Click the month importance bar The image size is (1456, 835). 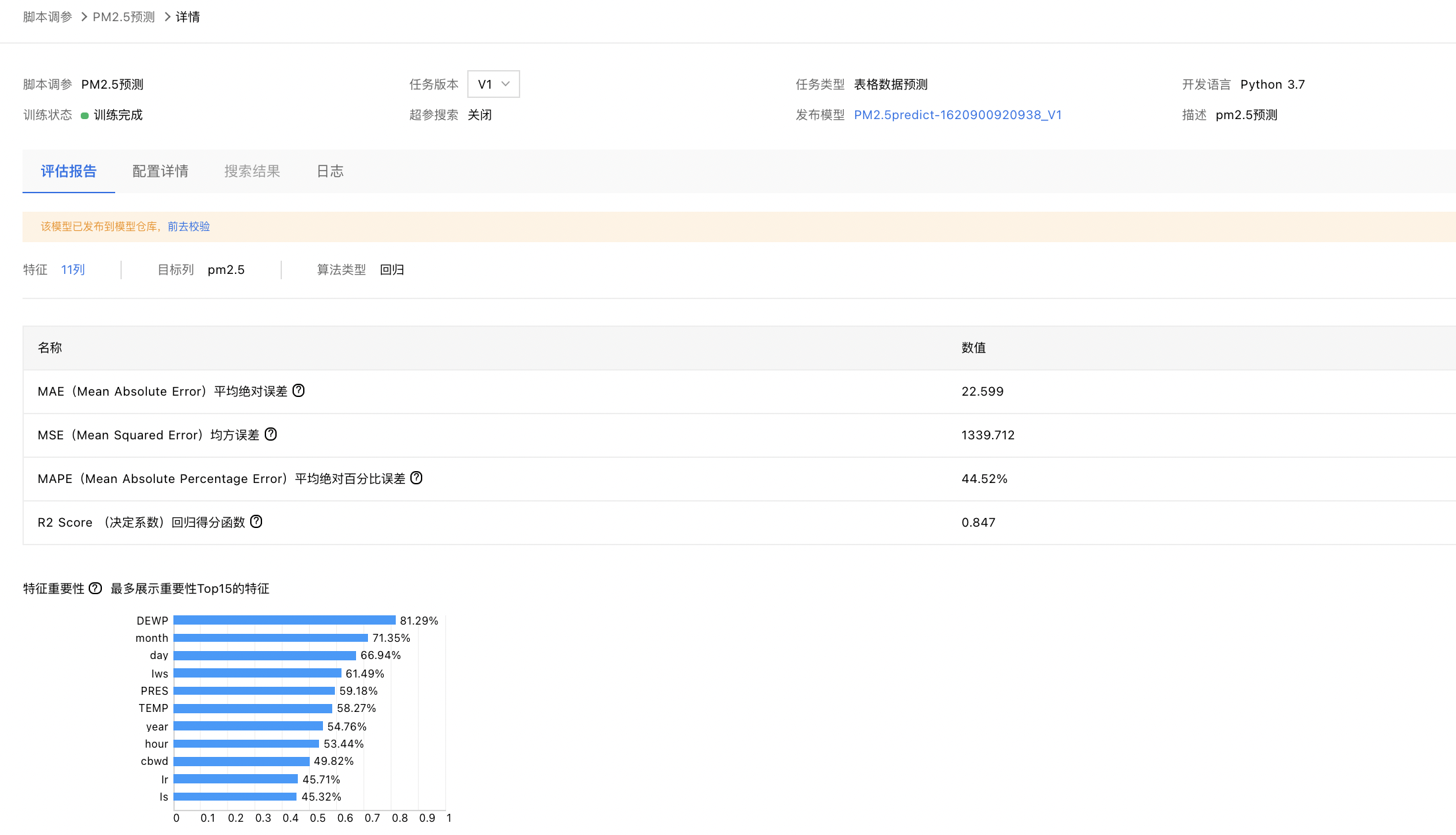271,638
